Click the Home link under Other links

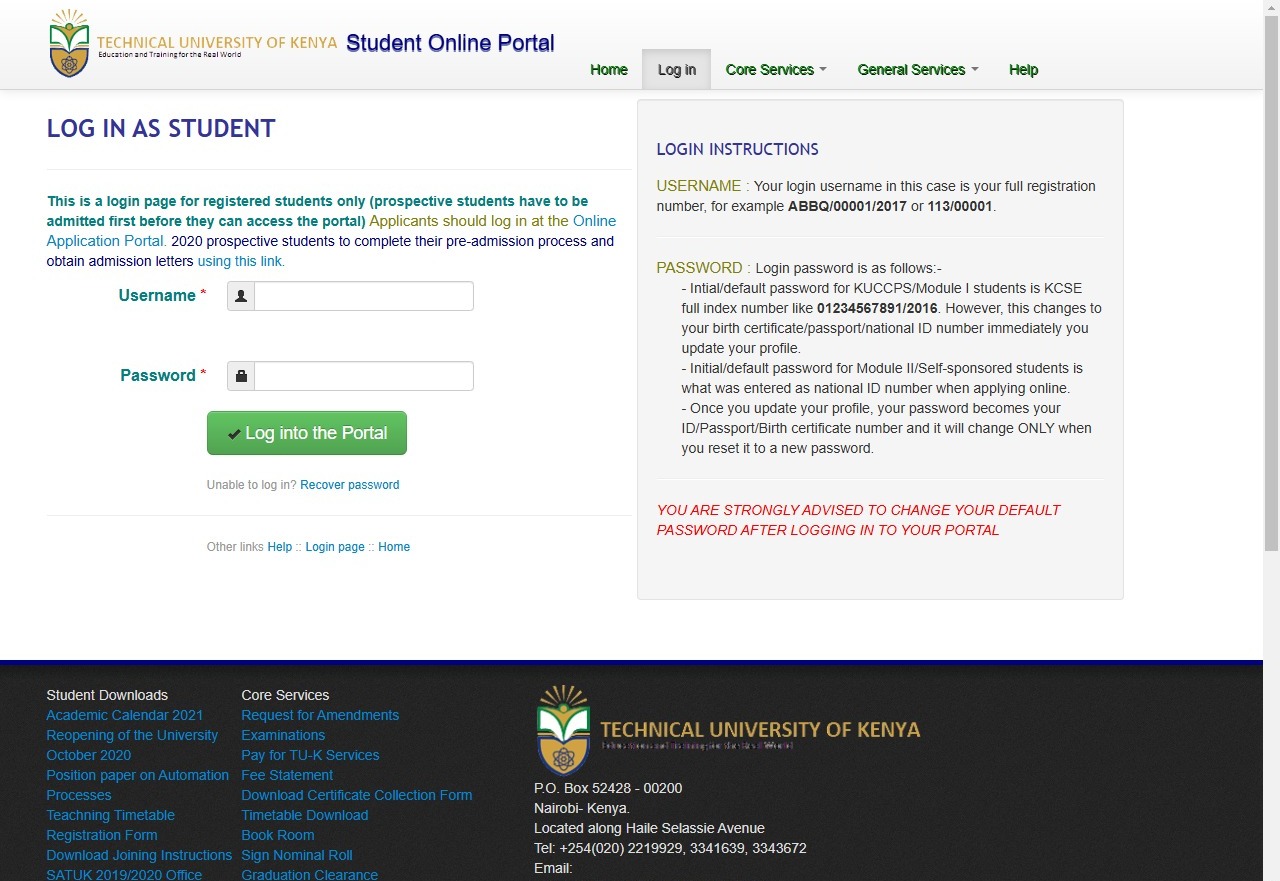(394, 547)
